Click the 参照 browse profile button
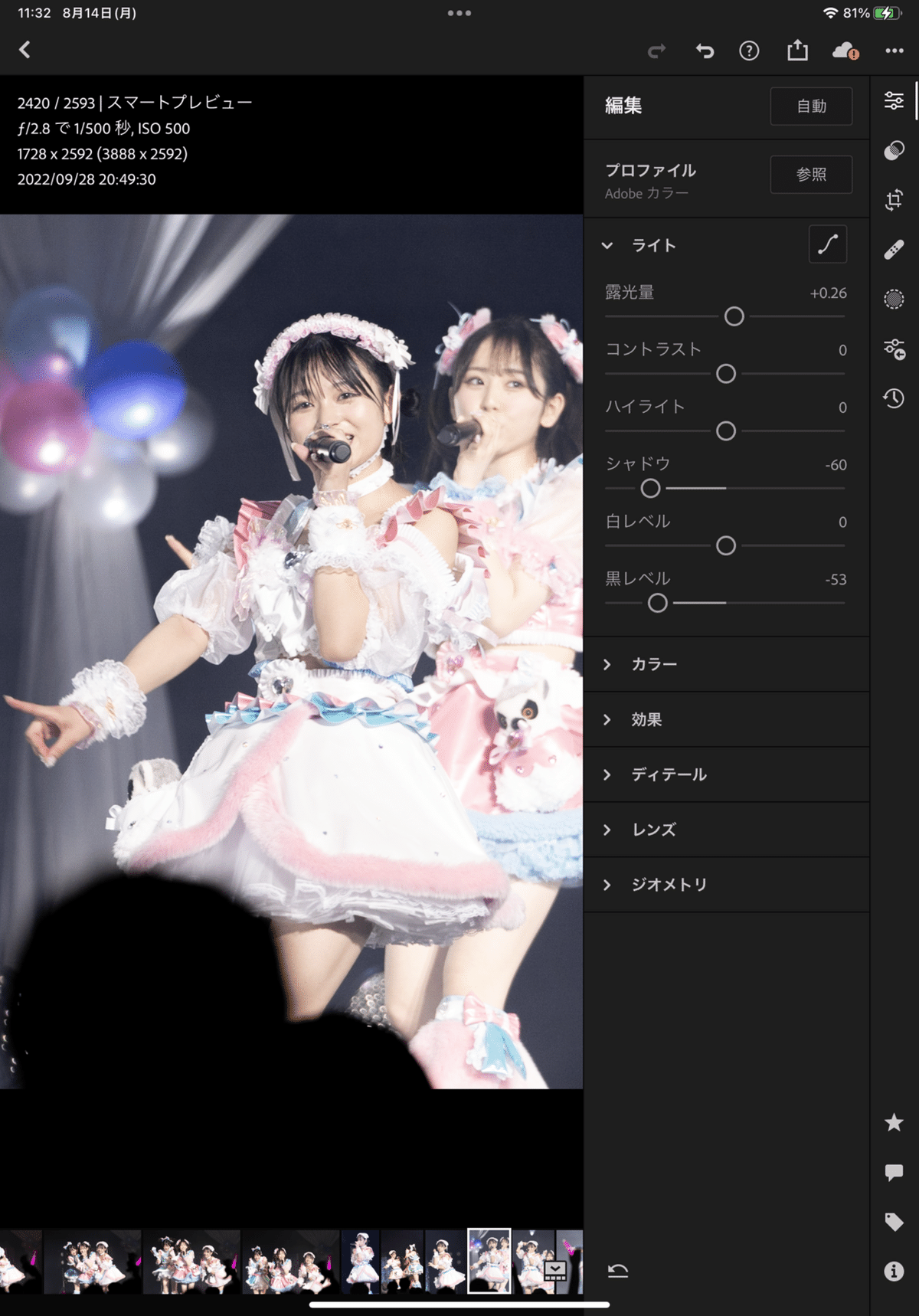The height and width of the screenshot is (1316, 919). pyautogui.click(x=811, y=175)
